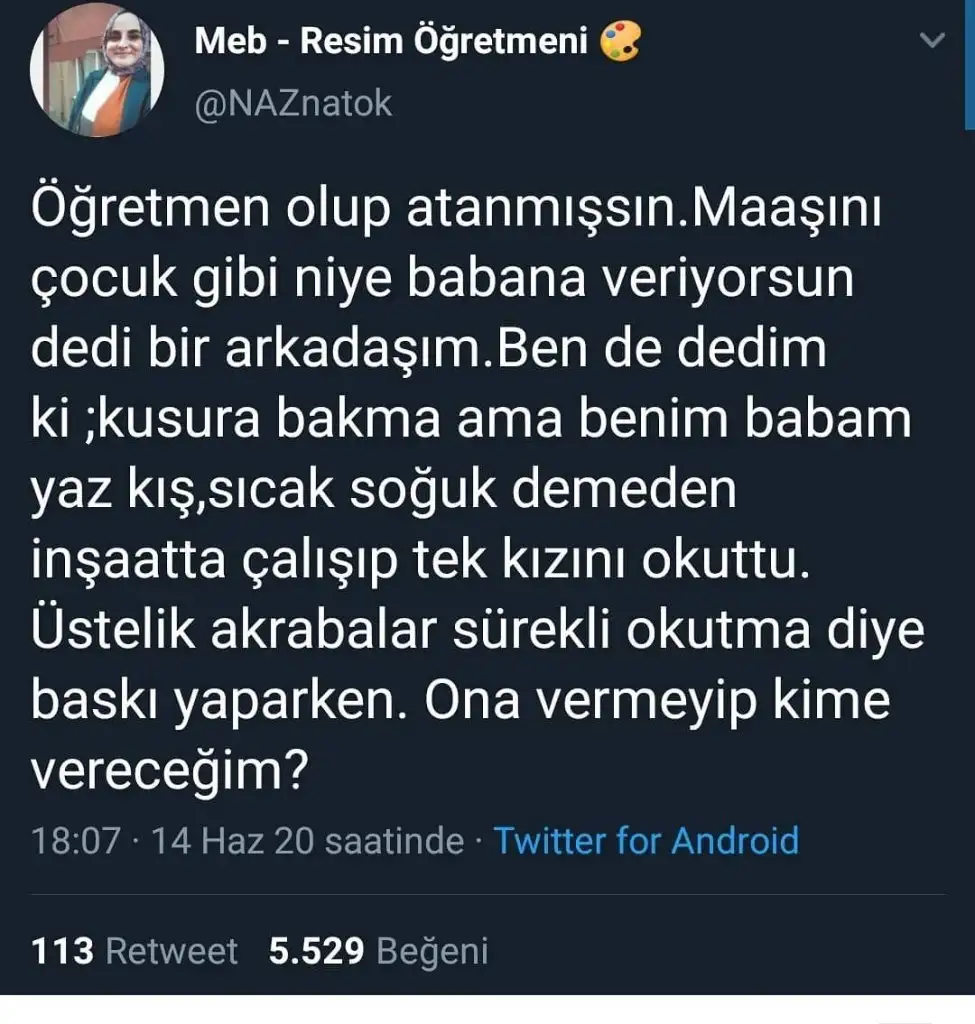975x1024 pixels.
Task: View the 5.529 Beğeni likes list
Action: (x=378, y=951)
